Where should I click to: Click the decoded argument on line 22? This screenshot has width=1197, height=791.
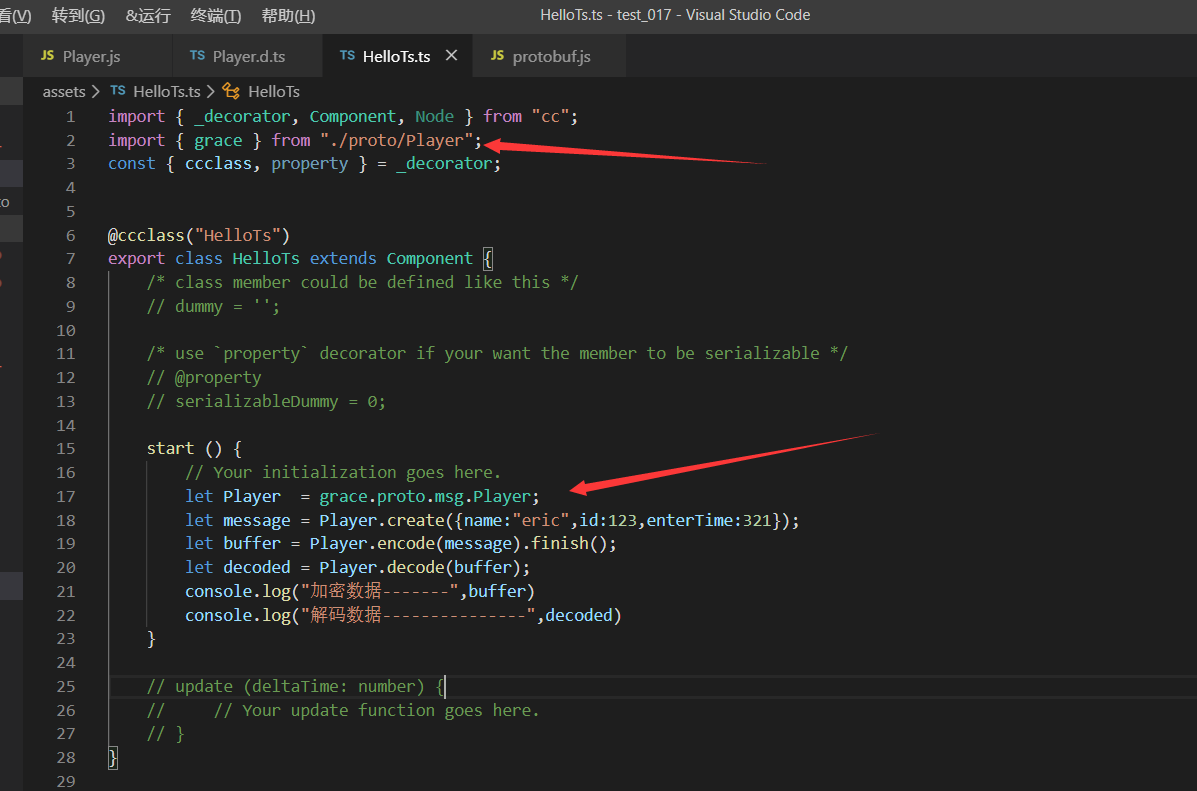click(579, 615)
